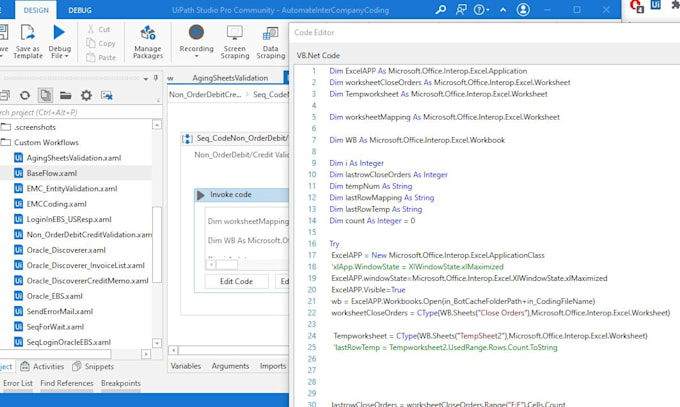The image size is (680, 407).
Task: Open the Error List panel
Action: click(x=18, y=383)
